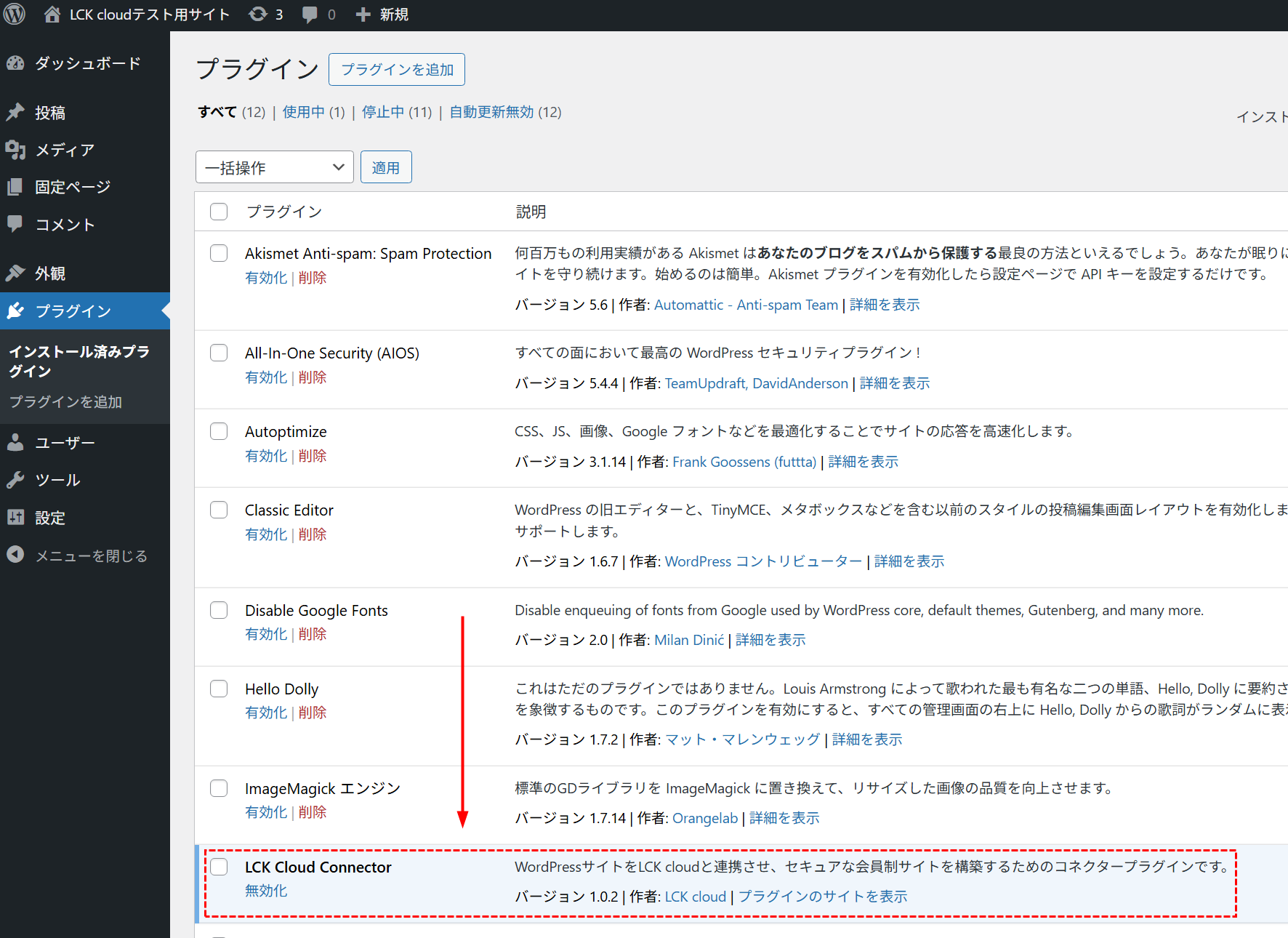The image size is (1288, 938).
Task: Check the LCK Cloud Connector checkbox
Action: click(x=219, y=867)
